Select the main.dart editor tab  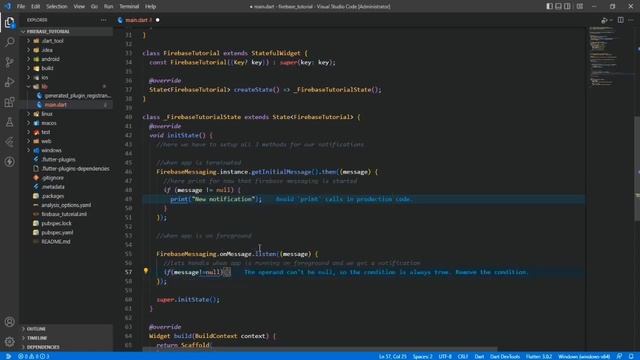138,20
